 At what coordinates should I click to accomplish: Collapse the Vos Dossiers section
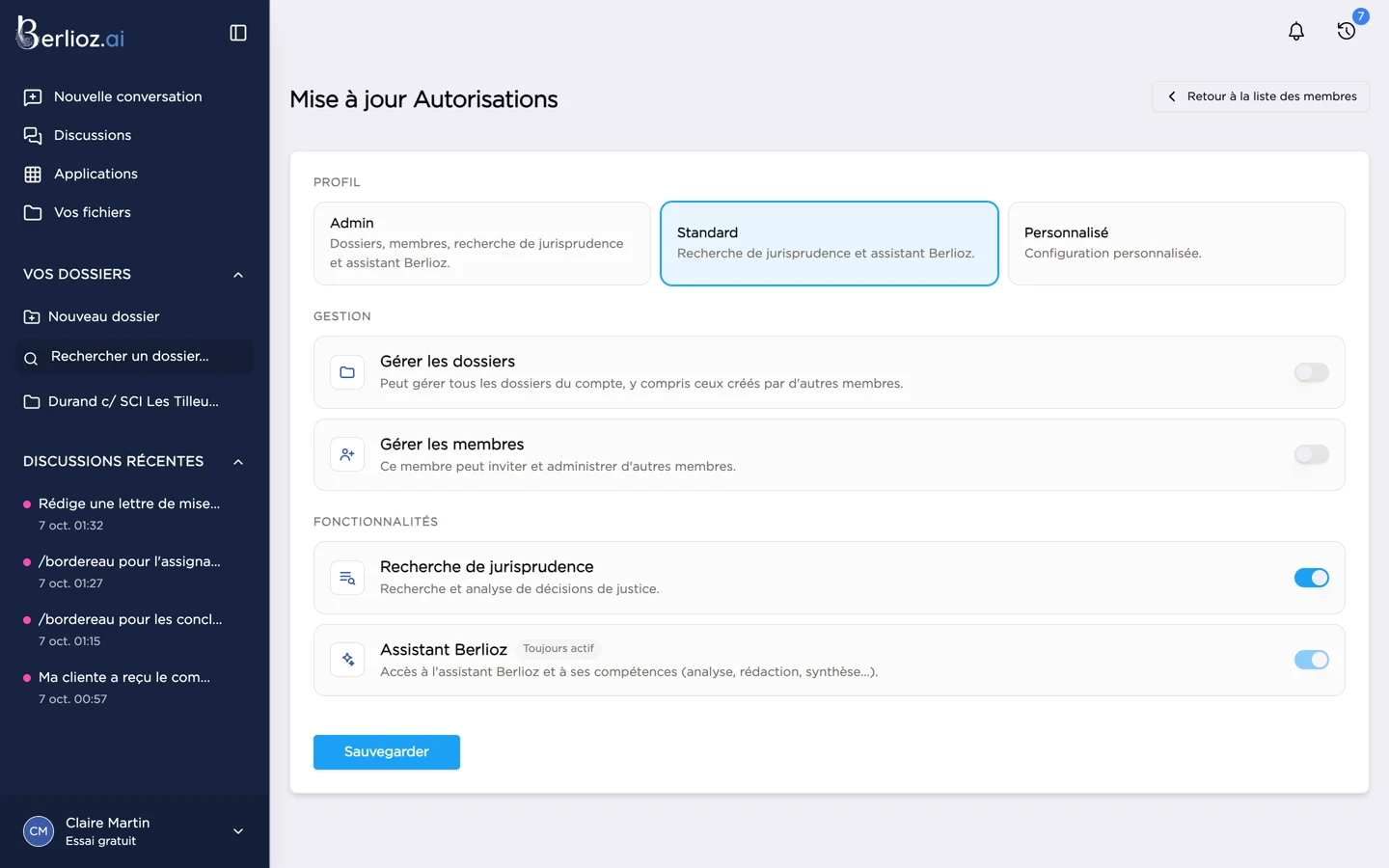(238, 275)
